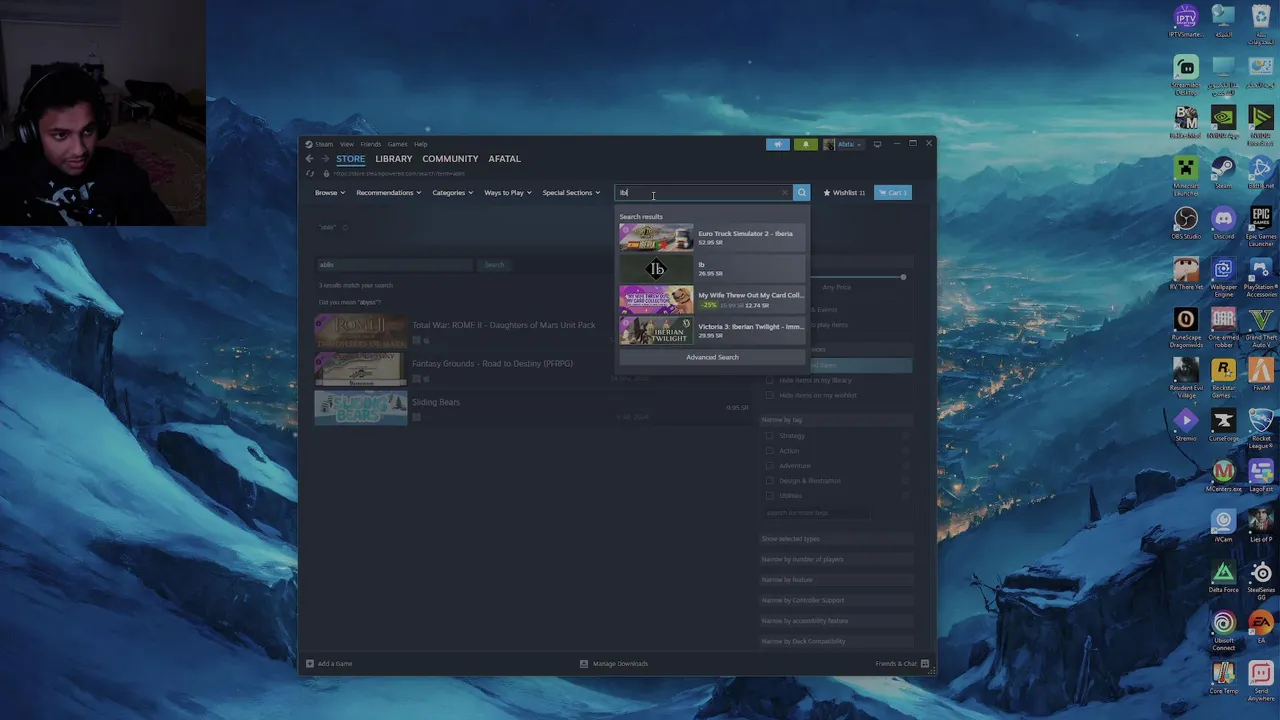Open the Recycle Bin desktop icon
The image size is (1280, 720).
[x=1260, y=25]
